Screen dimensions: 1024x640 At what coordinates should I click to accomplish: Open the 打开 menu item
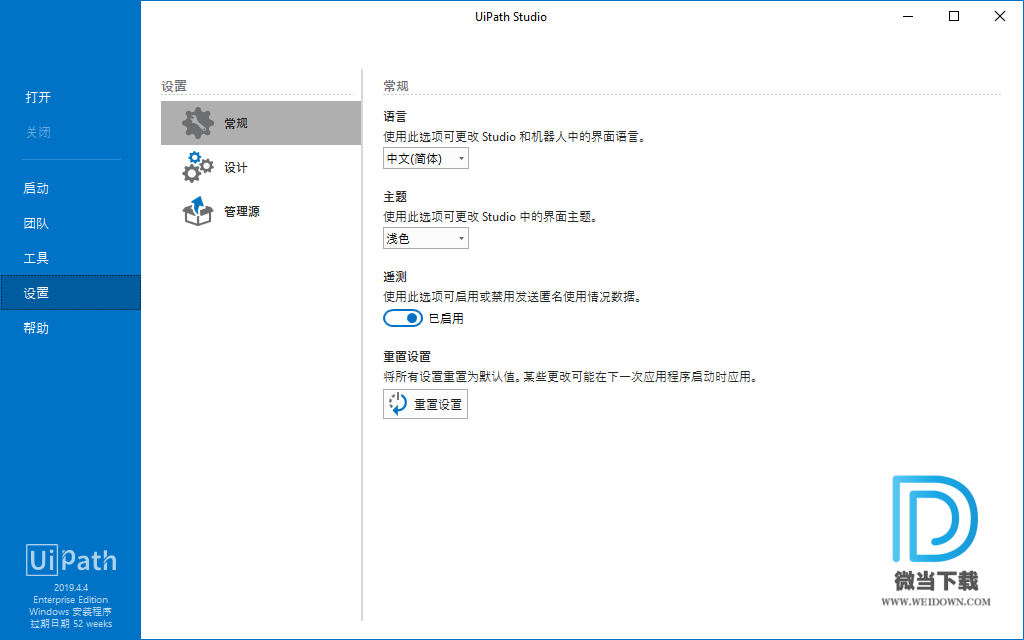click(x=38, y=97)
